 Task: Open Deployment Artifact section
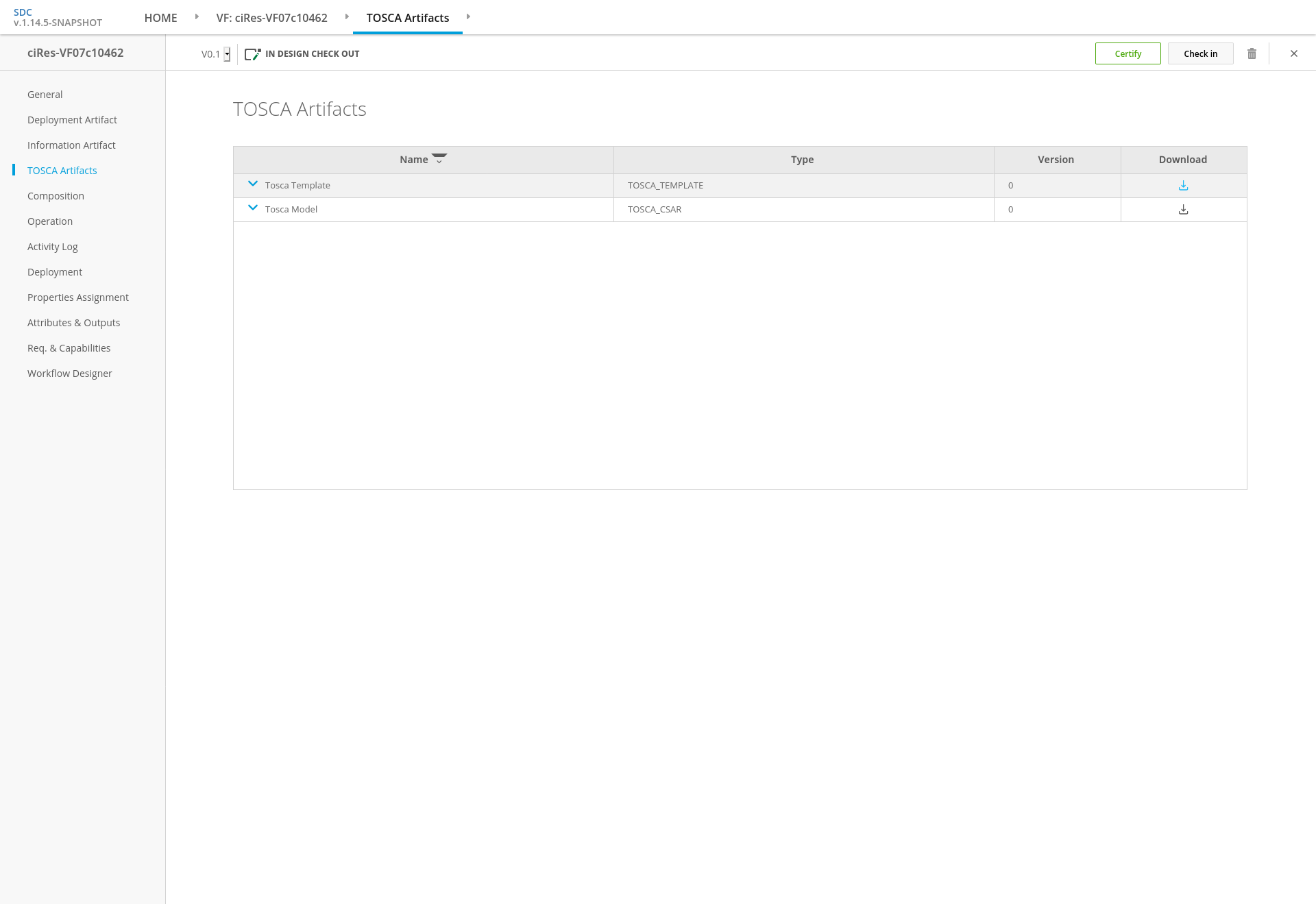72,120
